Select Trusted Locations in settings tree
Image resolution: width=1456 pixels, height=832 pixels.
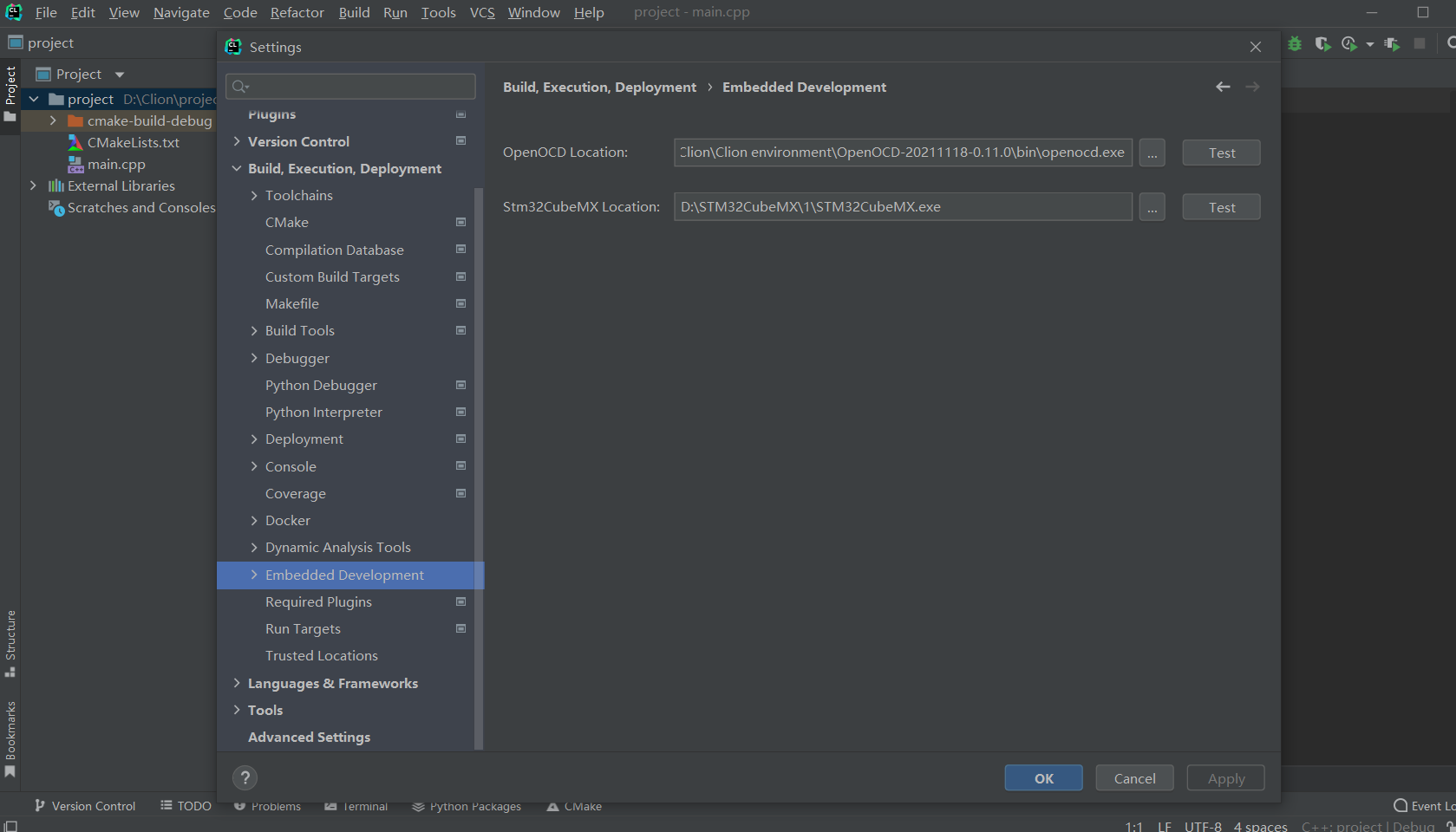tap(322, 655)
